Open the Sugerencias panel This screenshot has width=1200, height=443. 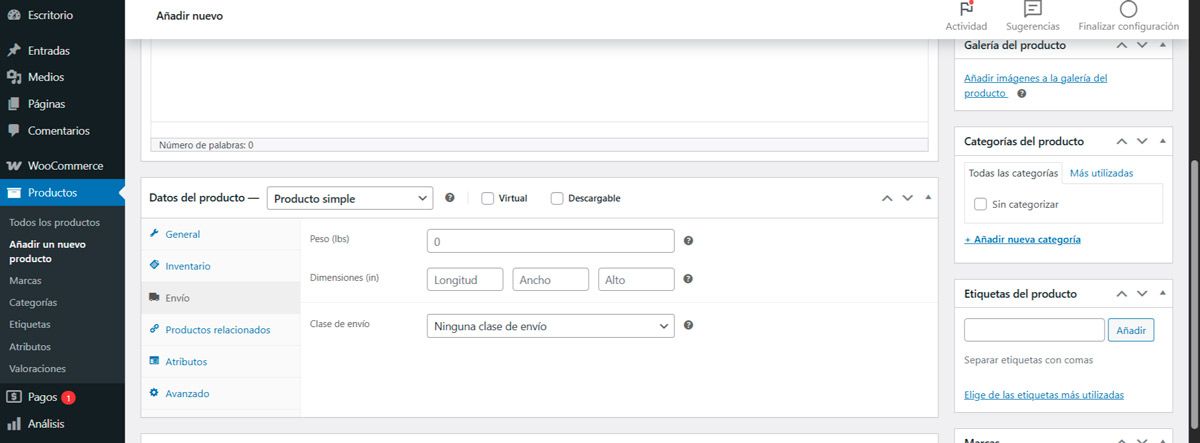[x=1033, y=17]
